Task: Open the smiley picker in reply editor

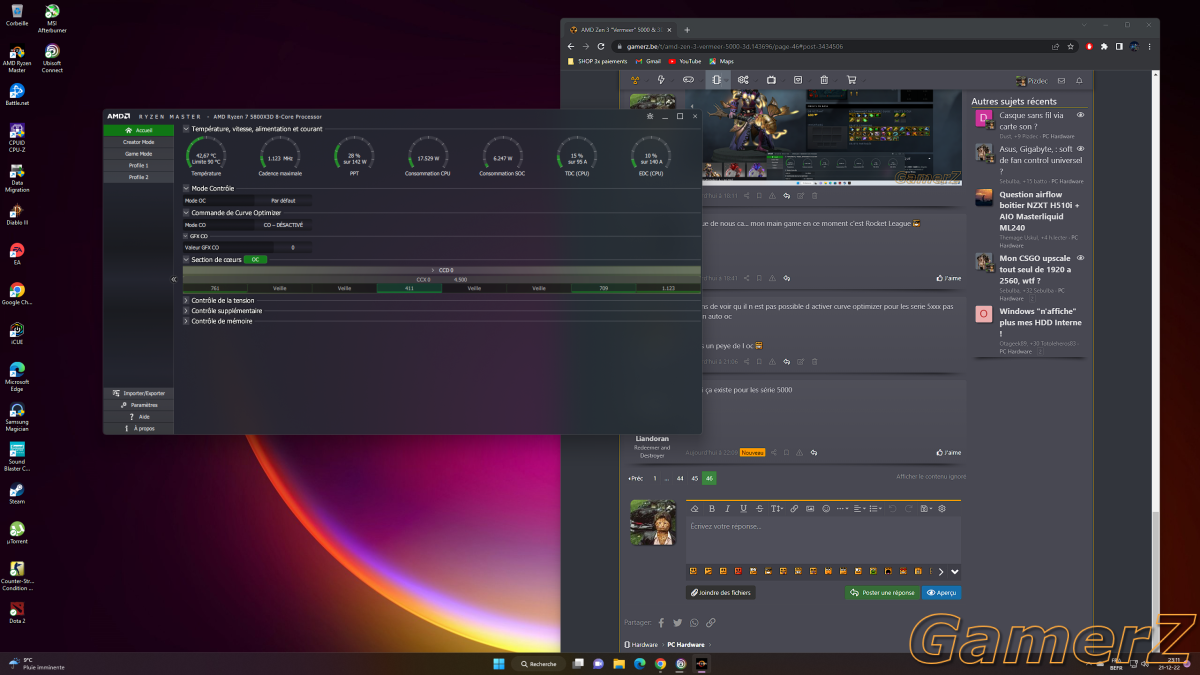Action: [x=826, y=509]
